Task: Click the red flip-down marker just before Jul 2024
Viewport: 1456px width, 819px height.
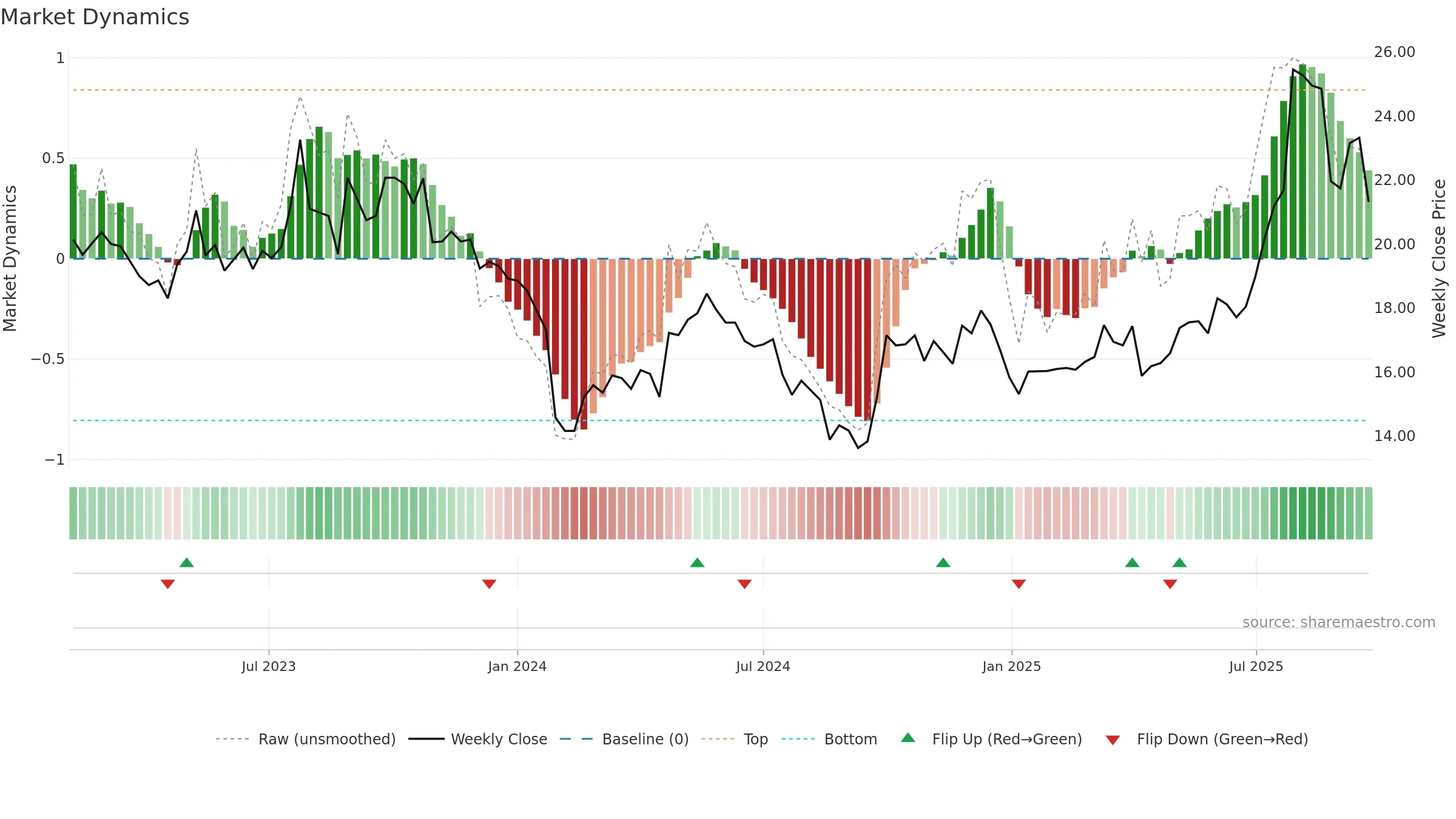Action: (745, 584)
